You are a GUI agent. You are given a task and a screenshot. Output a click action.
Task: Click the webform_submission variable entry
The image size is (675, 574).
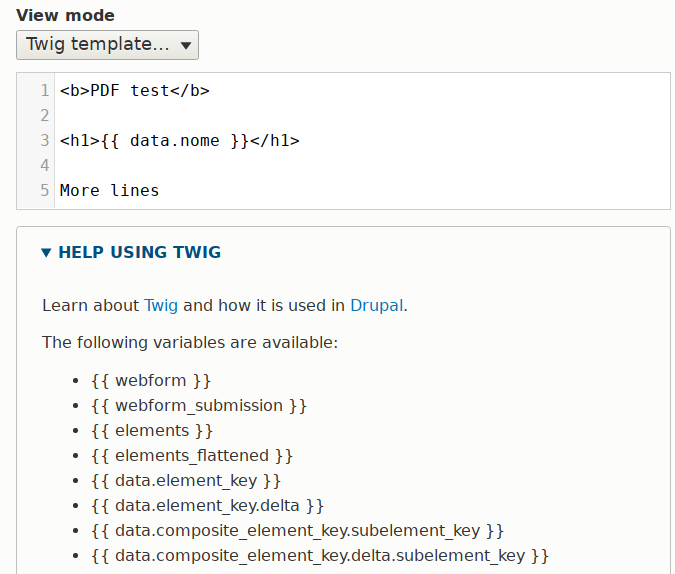pyautogui.click(x=198, y=406)
